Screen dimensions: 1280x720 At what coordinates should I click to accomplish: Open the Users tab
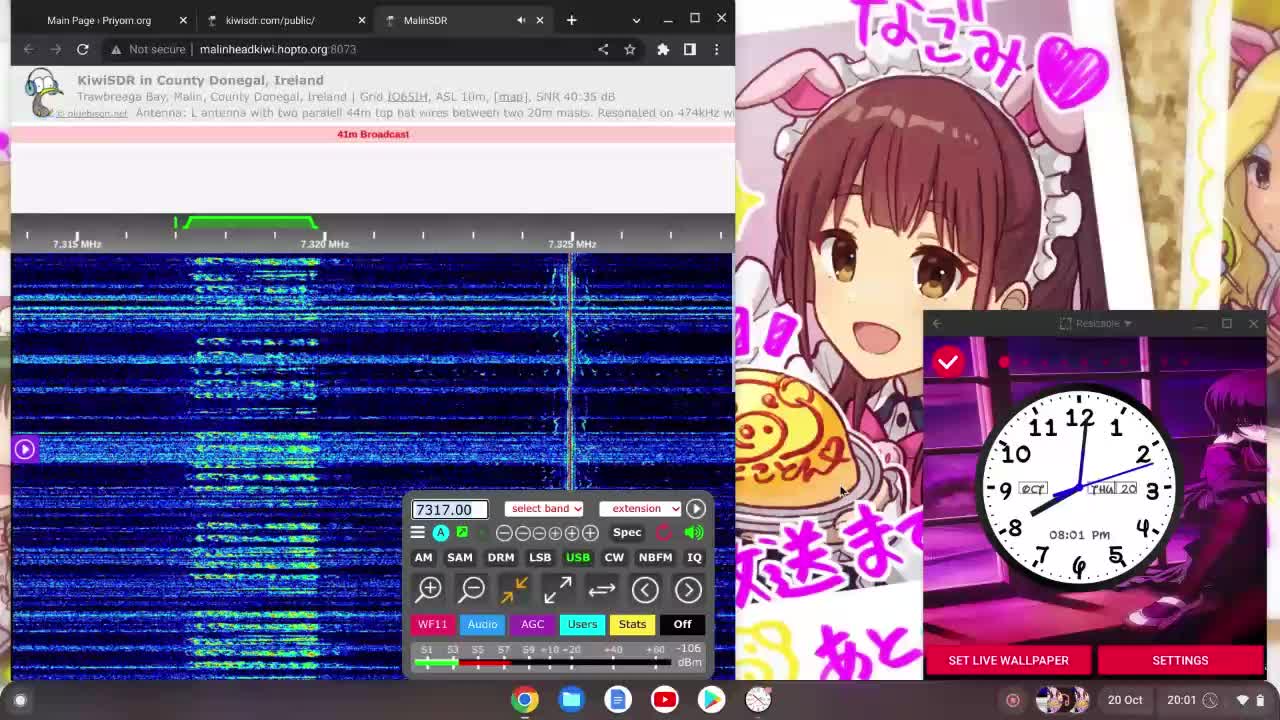point(582,624)
